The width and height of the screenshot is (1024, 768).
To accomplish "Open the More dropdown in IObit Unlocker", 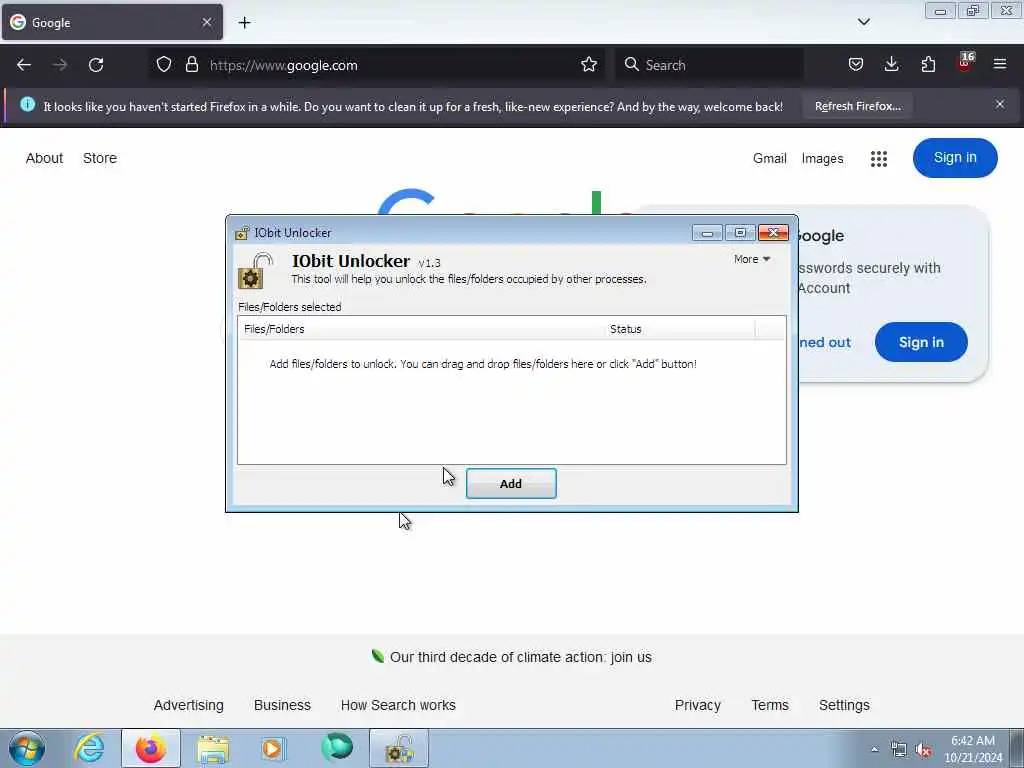I will click(x=752, y=259).
